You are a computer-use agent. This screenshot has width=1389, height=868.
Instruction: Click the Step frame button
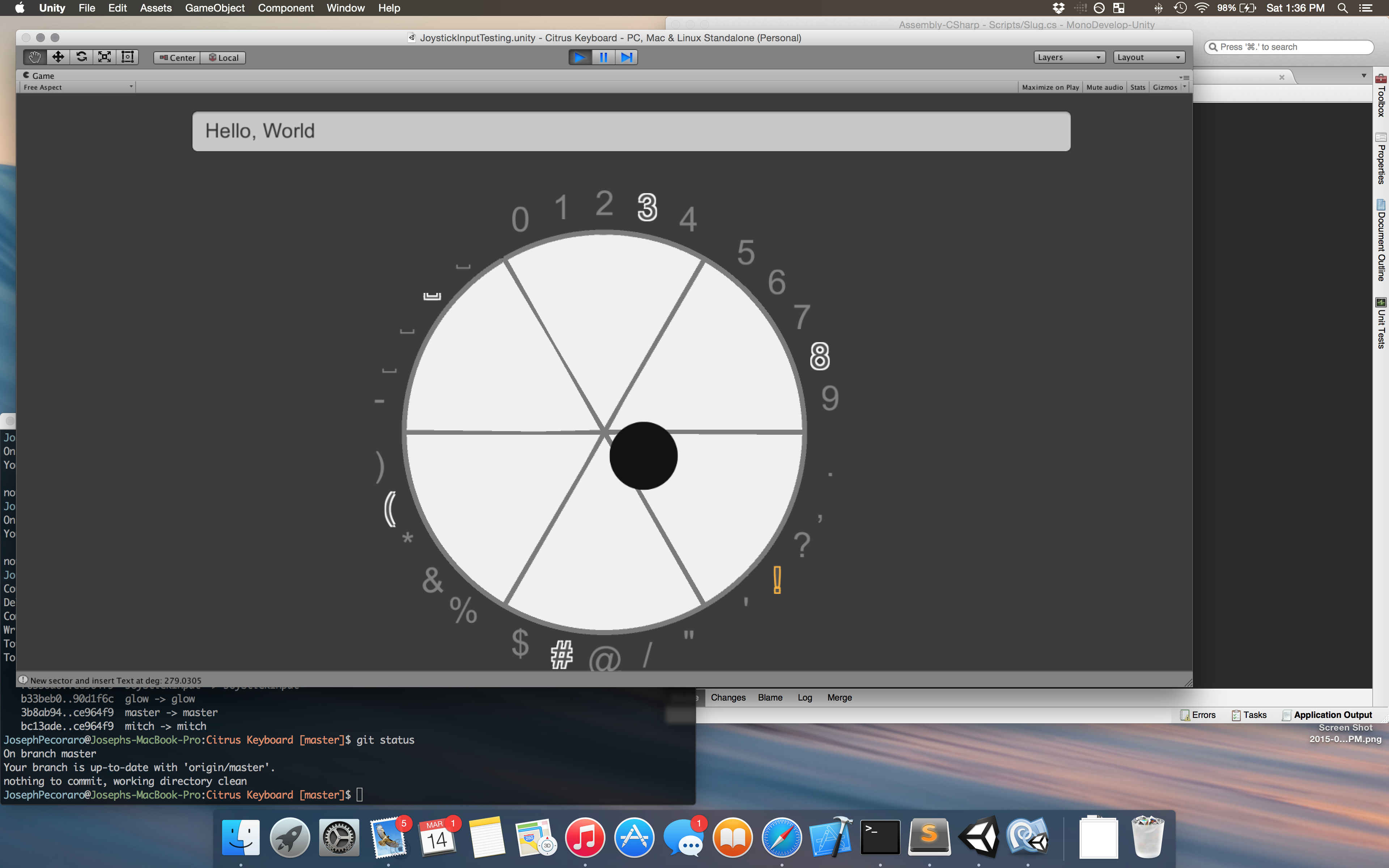click(626, 57)
